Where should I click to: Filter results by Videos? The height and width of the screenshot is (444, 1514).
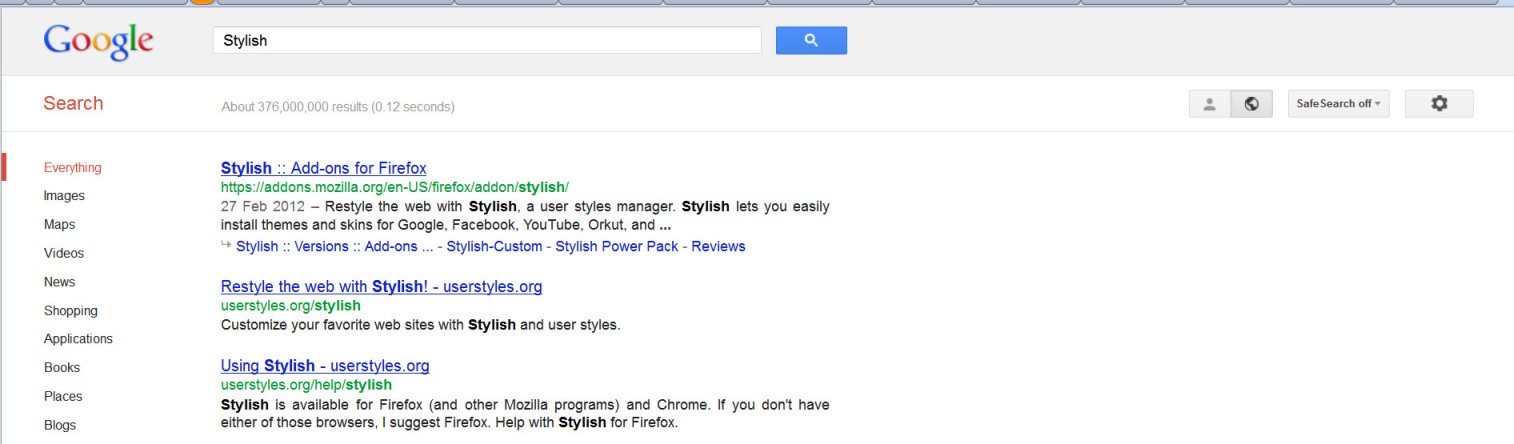click(x=64, y=253)
